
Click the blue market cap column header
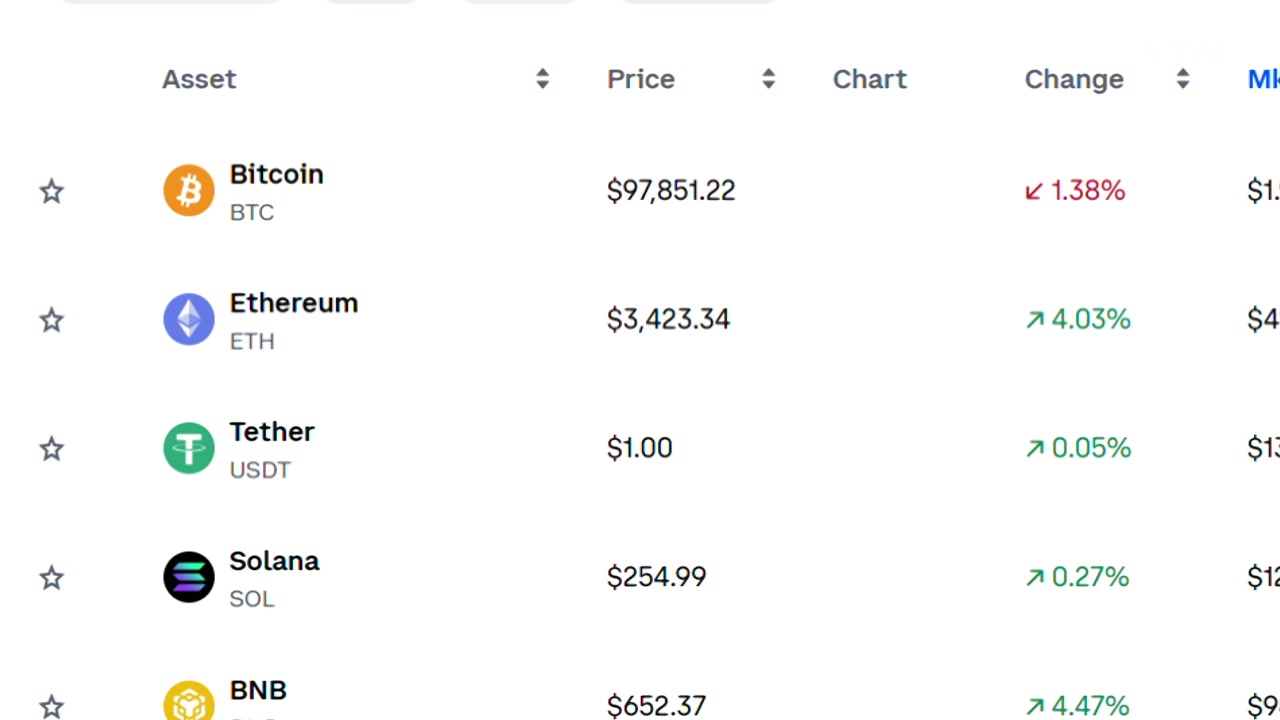[x=1263, y=79]
